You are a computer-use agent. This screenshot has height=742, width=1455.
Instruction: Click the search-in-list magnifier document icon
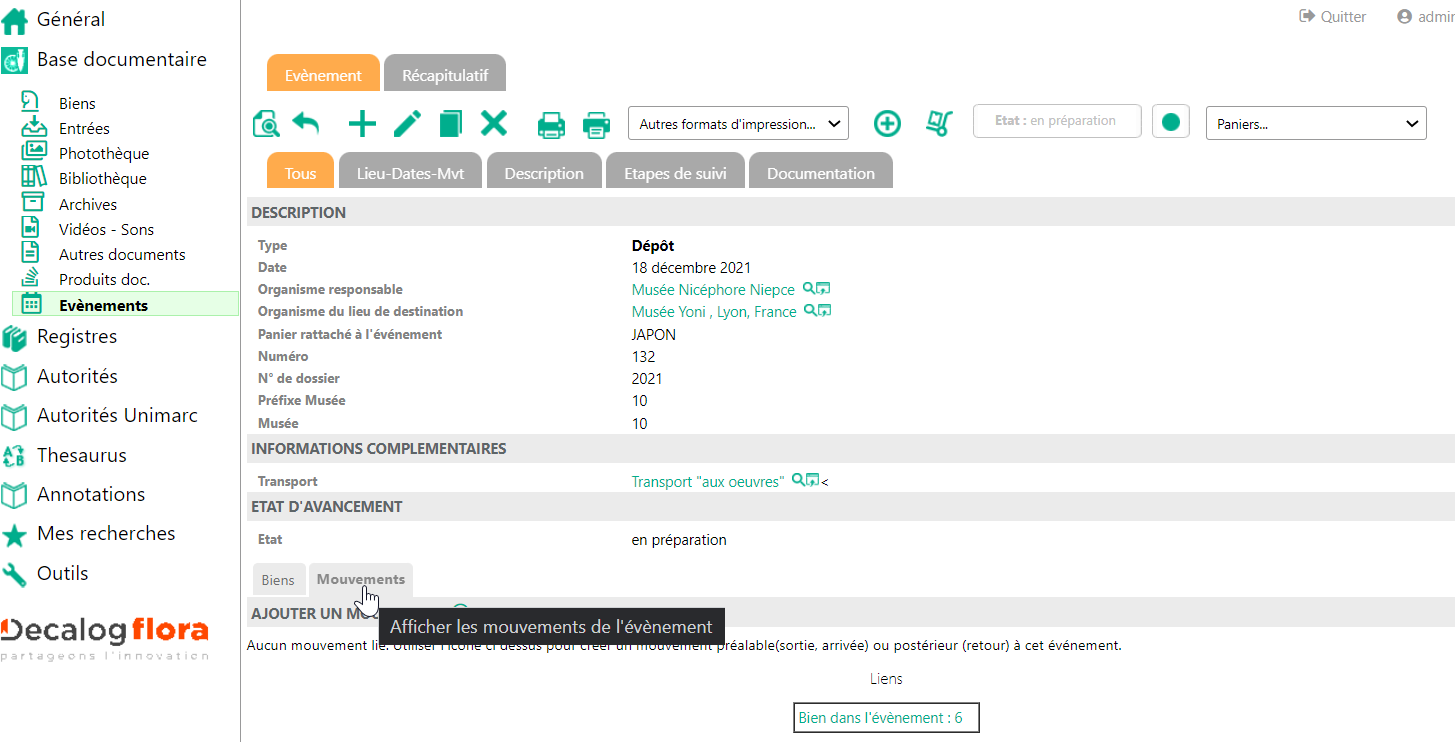tap(267, 124)
